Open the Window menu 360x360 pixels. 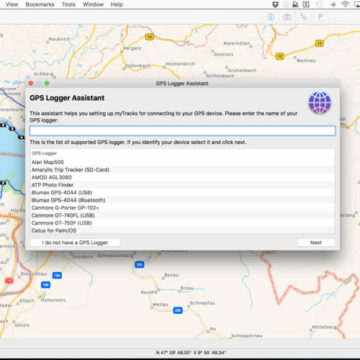[x=93, y=4]
